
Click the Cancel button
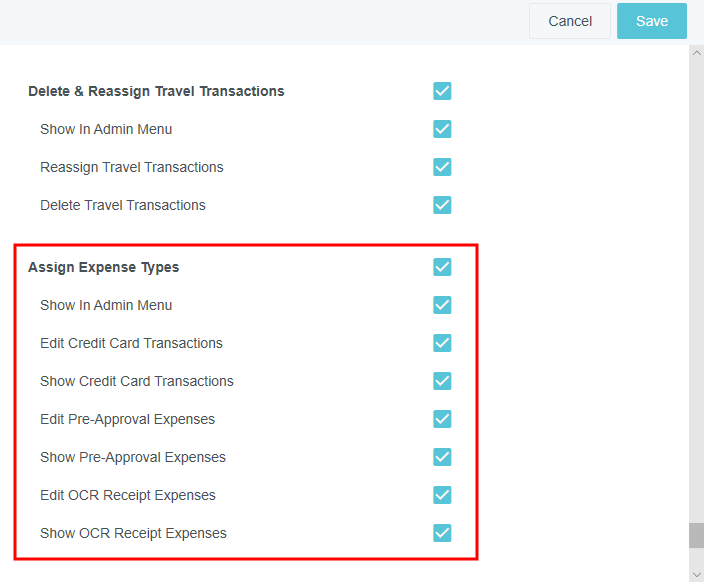(570, 21)
